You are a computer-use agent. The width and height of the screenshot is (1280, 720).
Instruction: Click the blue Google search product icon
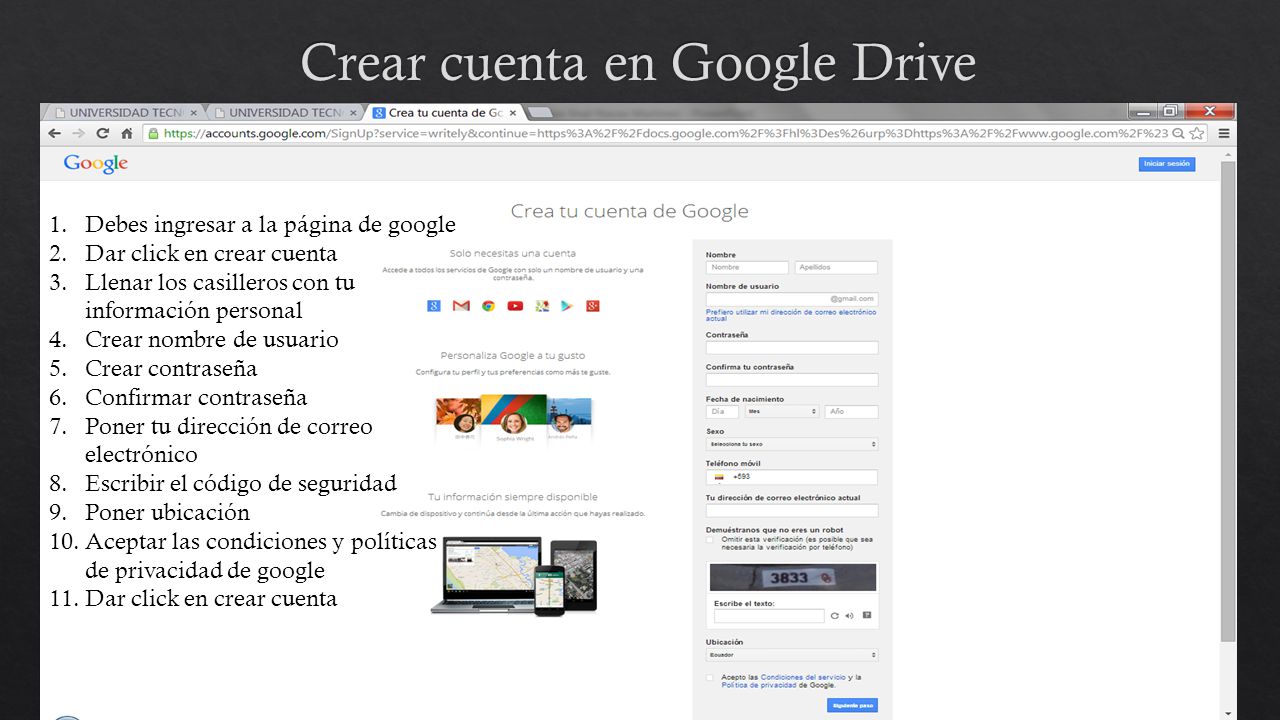tap(434, 306)
